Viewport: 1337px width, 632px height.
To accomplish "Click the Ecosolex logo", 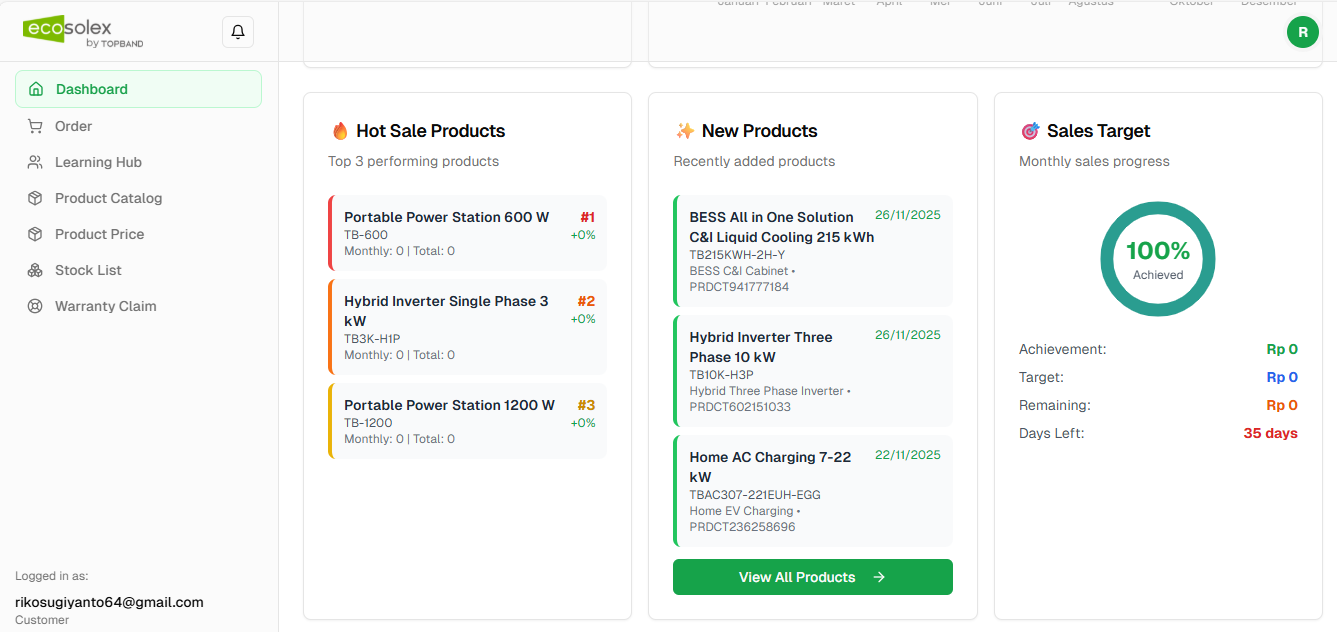I will [84, 32].
